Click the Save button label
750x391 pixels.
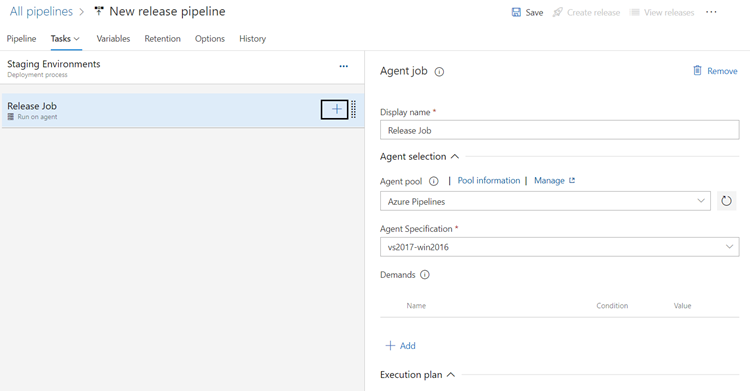point(534,13)
